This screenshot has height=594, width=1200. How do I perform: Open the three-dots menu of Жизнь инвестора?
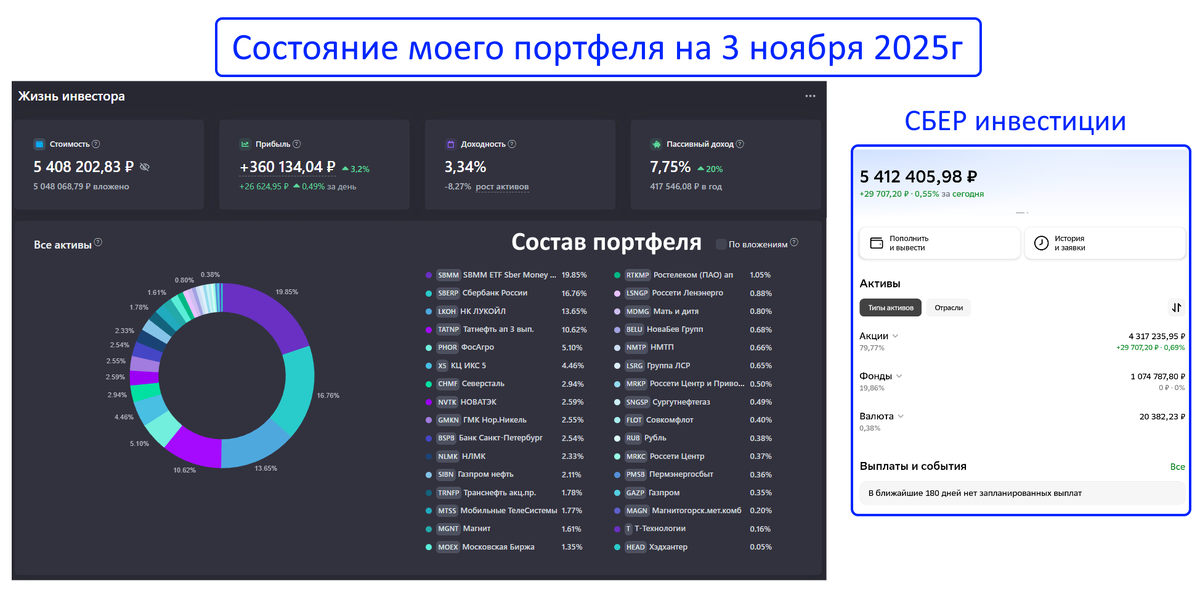810,96
